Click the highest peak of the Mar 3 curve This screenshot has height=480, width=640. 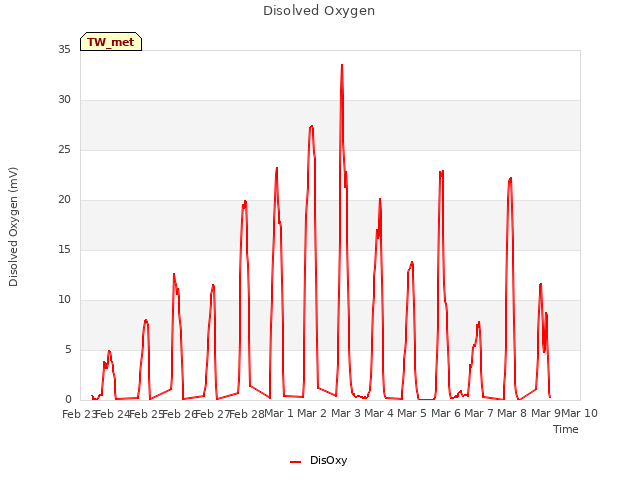coord(342,65)
